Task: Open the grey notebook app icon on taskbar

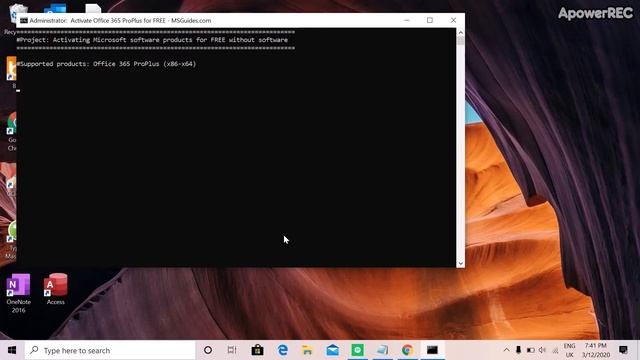Action: [382, 350]
